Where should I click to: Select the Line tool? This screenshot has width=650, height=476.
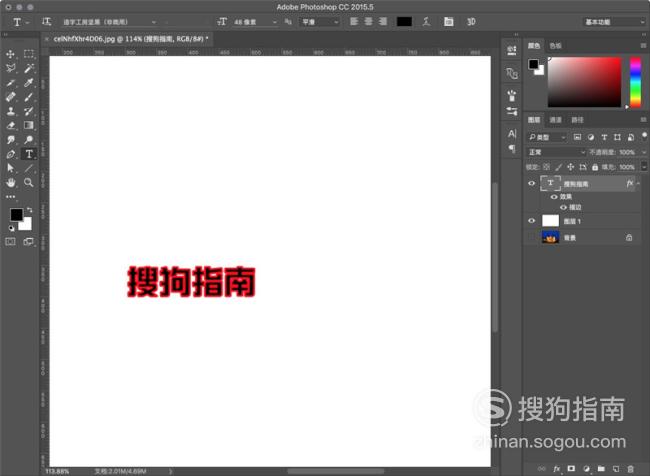29,168
